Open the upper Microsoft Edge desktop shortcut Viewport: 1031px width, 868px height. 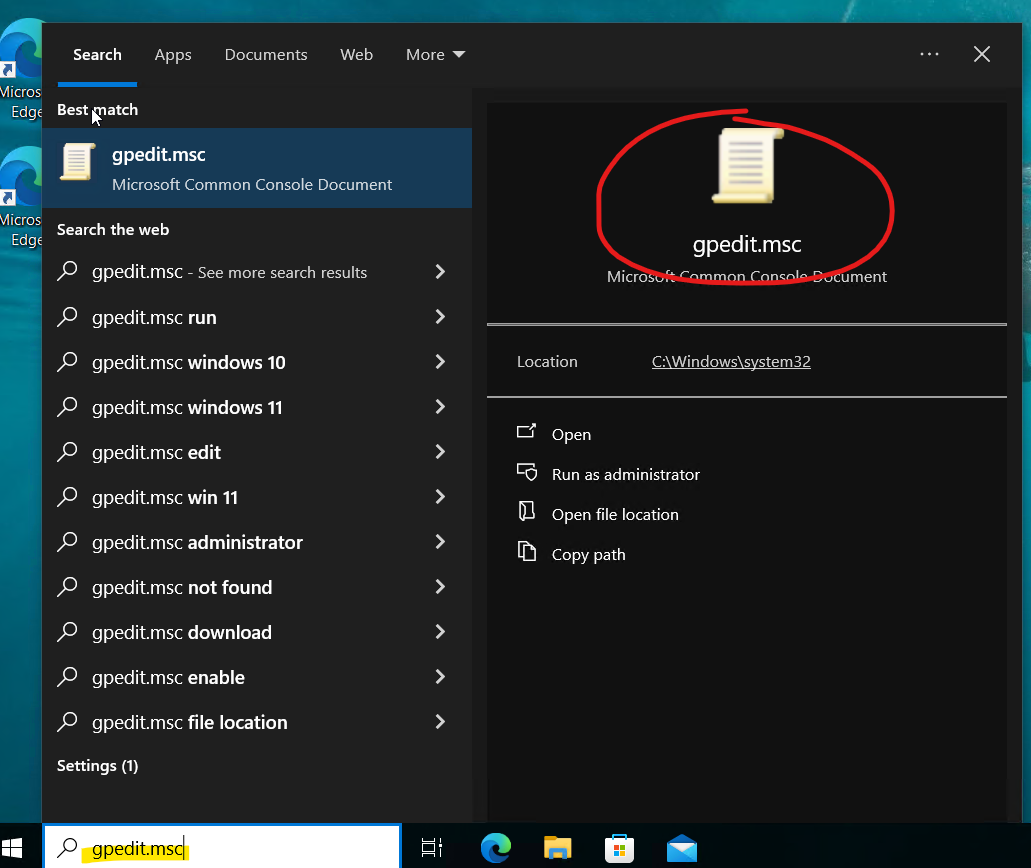(21, 69)
